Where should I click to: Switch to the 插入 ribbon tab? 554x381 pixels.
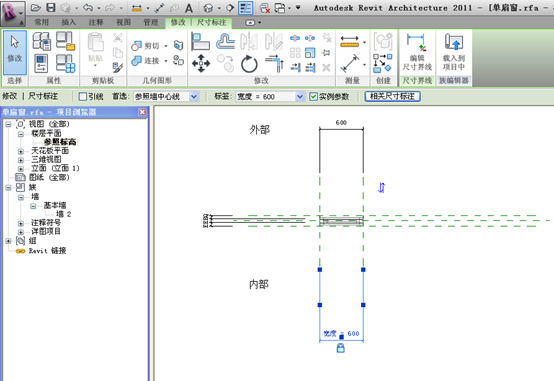pos(69,22)
